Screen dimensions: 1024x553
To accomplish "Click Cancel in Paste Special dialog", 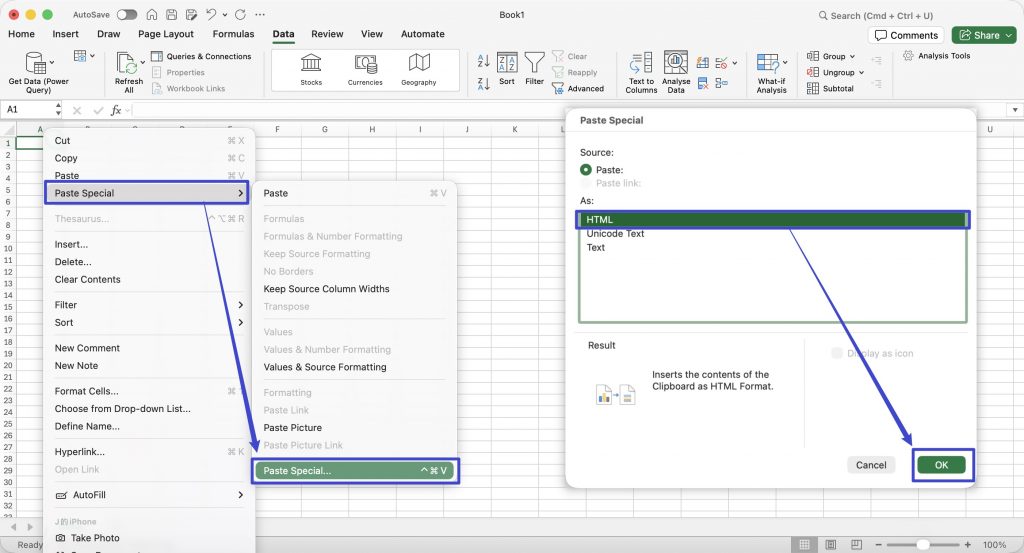I will [x=871, y=465].
